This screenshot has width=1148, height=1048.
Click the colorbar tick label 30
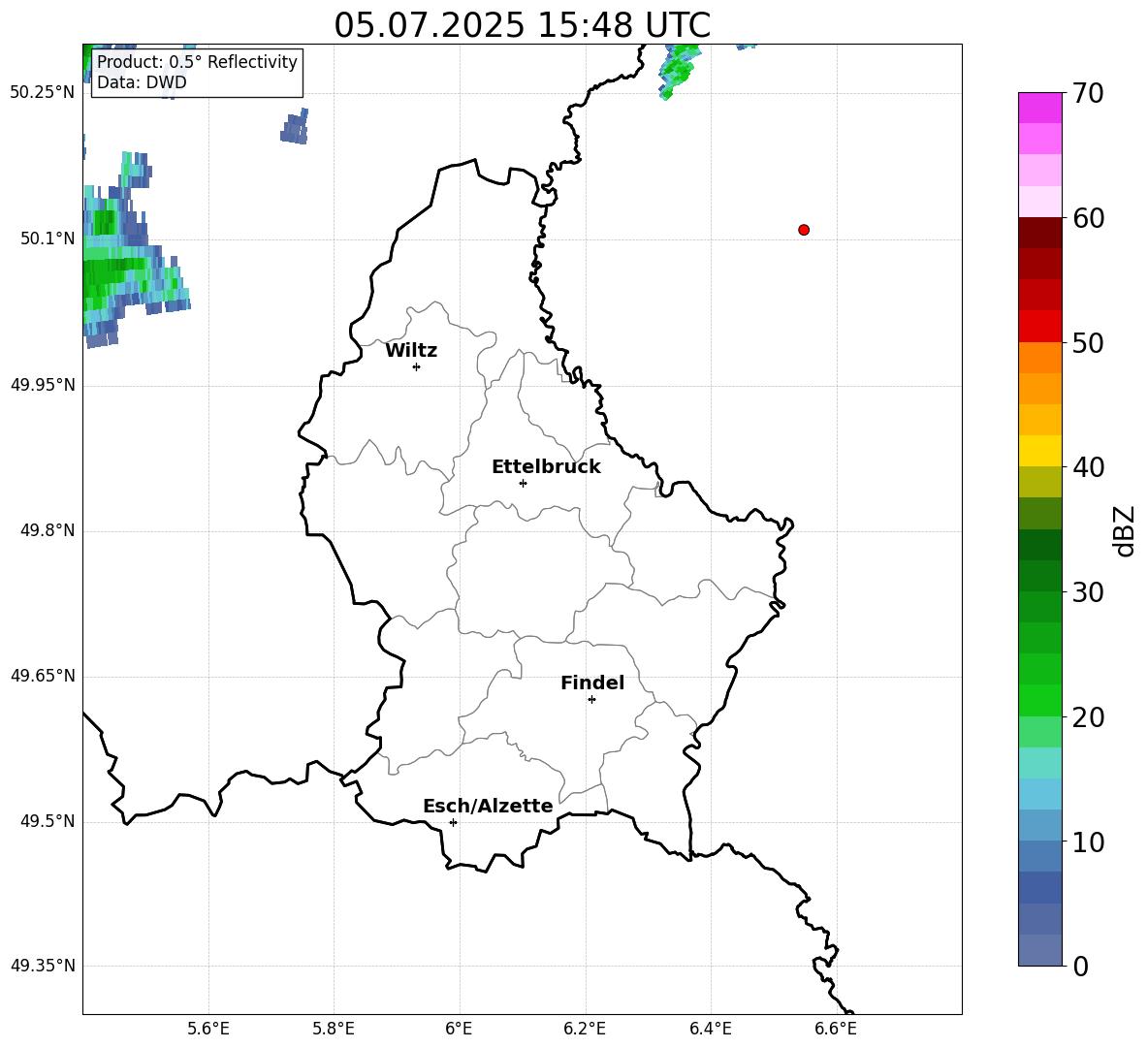[x=1088, y=592]
